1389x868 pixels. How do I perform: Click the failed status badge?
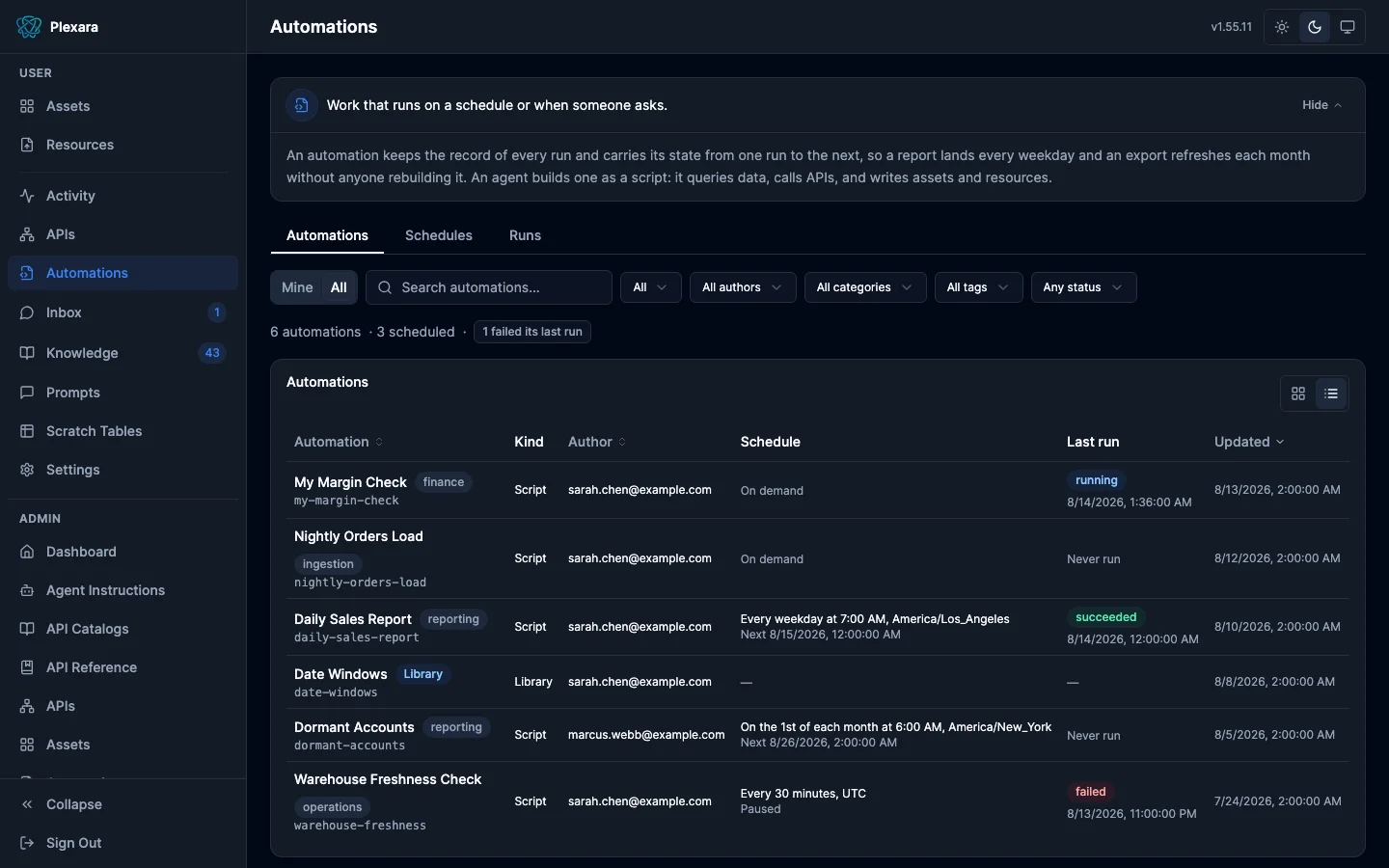(1091, 792)
